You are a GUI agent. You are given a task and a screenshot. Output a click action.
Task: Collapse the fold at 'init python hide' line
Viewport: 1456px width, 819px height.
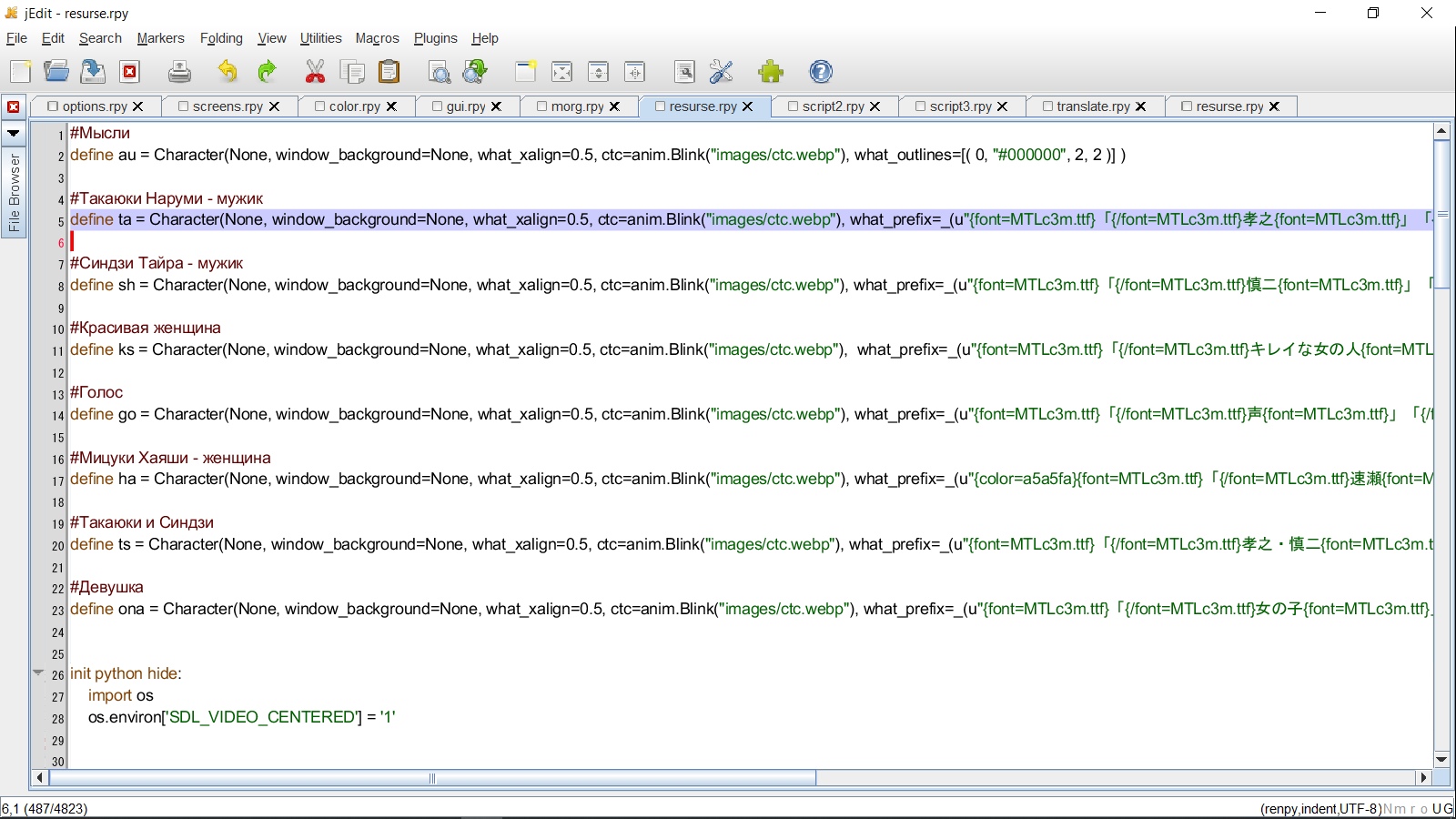[38, 673]
